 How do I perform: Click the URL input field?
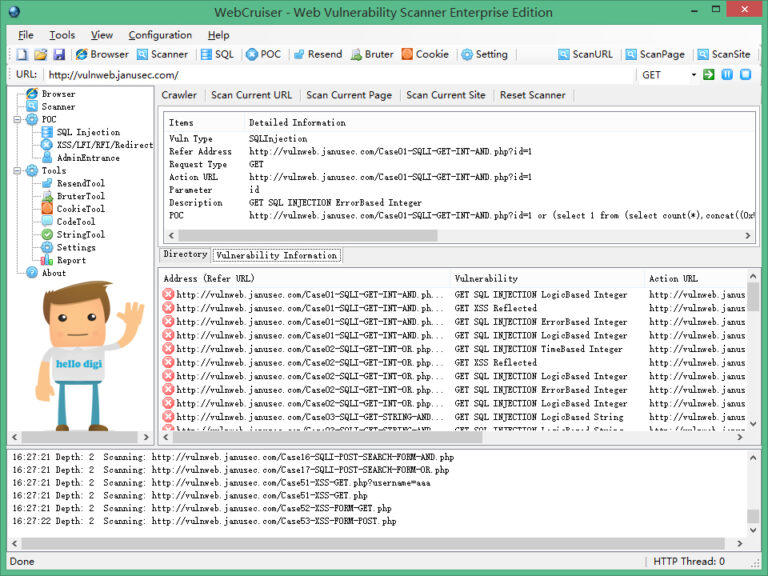pos(339,75)
